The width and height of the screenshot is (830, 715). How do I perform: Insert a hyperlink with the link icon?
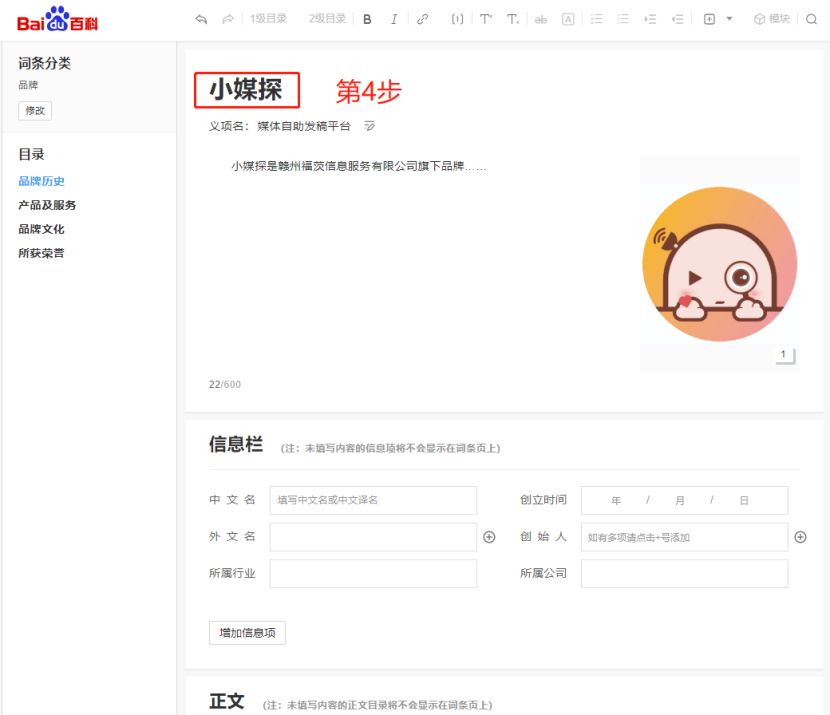tap(422, 20)
